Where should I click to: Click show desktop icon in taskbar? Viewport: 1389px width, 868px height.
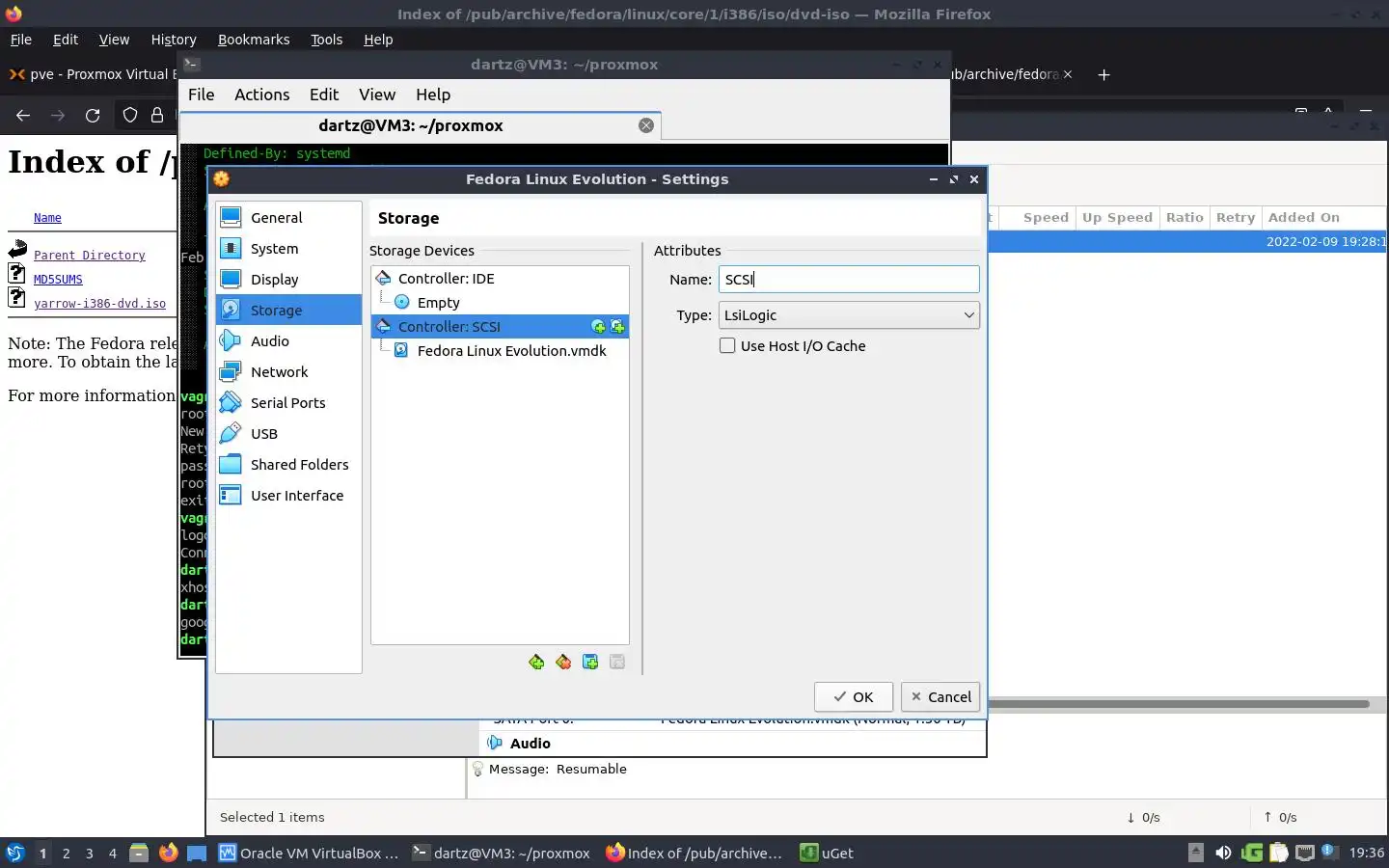tap(197, 853)
